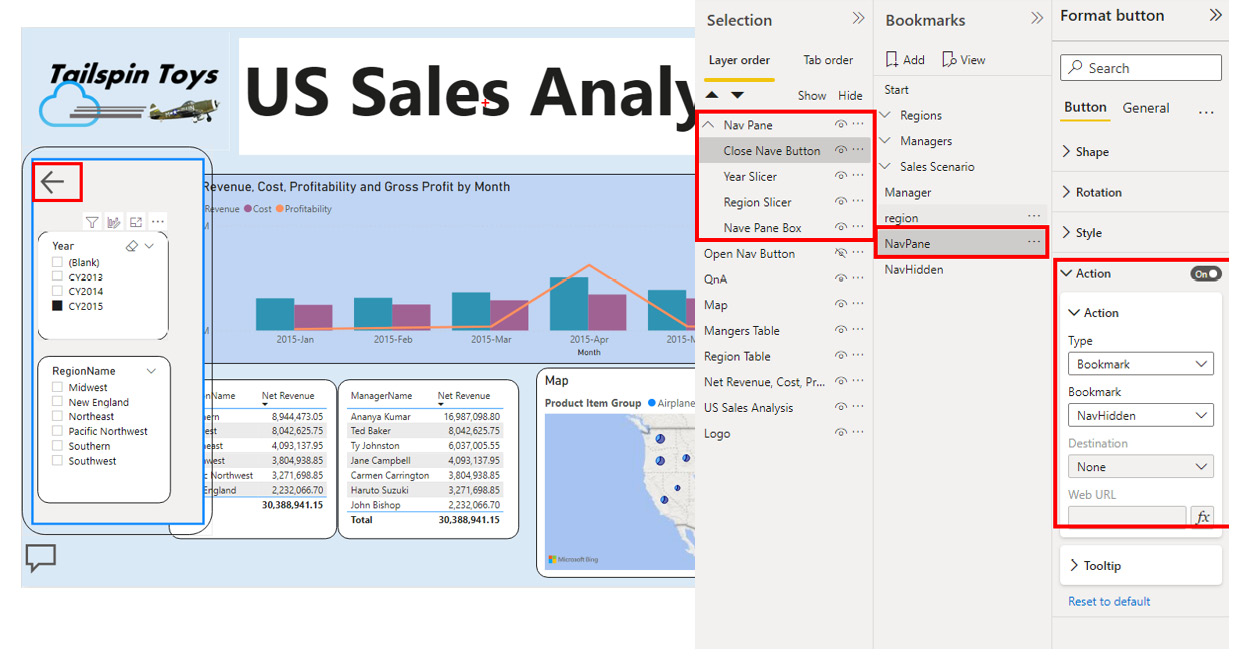Switch to the General tab

click(x=1145, y=108)
